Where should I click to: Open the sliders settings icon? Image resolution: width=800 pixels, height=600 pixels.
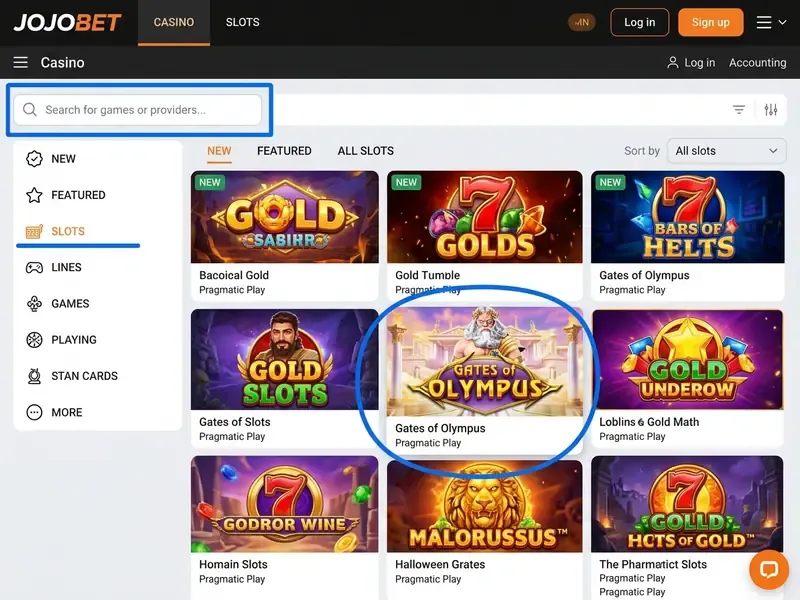[x=771, y=109]
